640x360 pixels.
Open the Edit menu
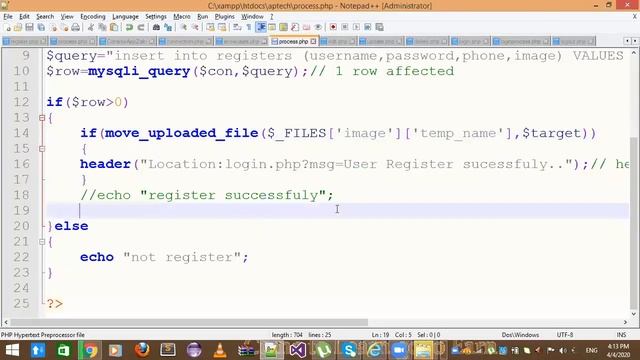(24, 16)
